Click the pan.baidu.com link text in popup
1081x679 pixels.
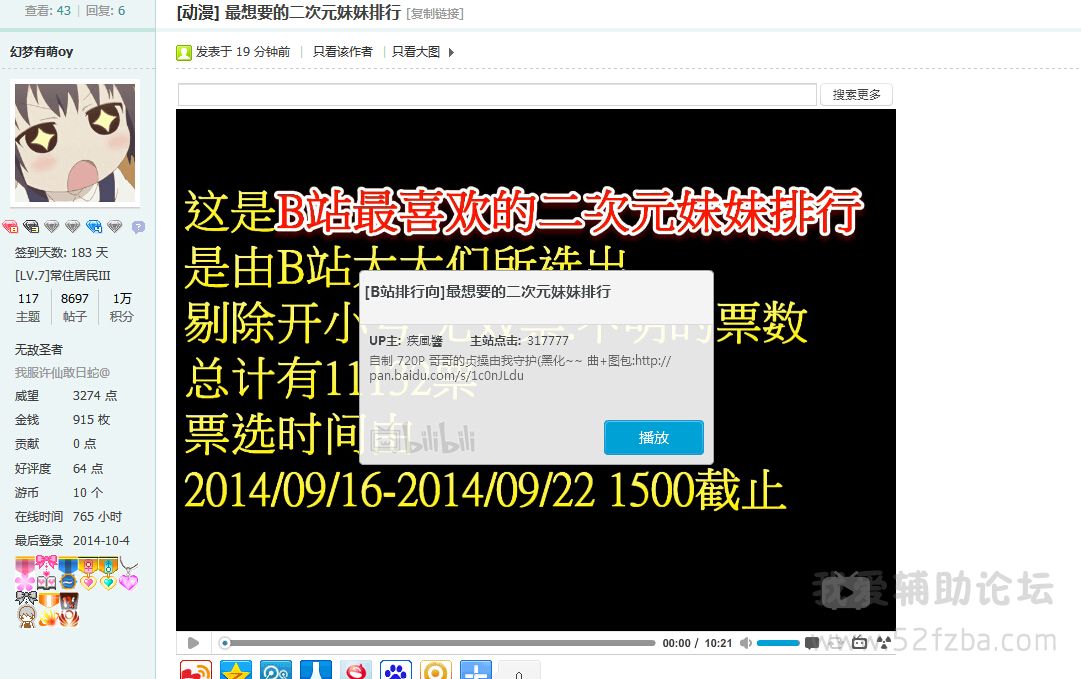[x=447, y=376]
